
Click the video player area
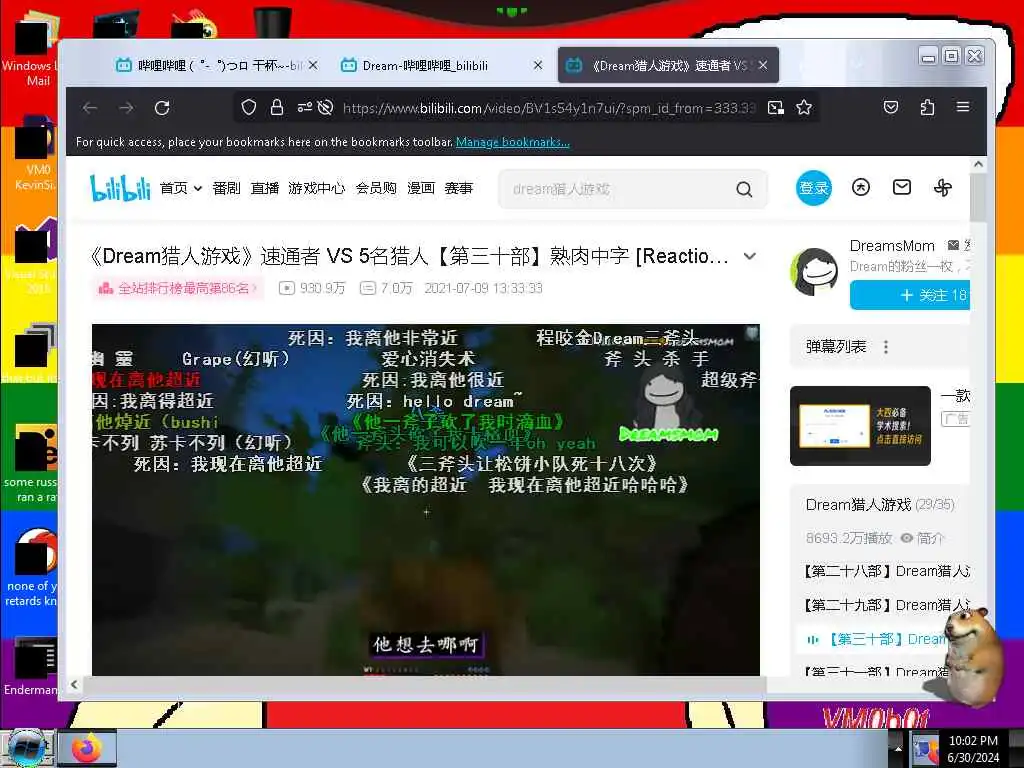point(426,500)
